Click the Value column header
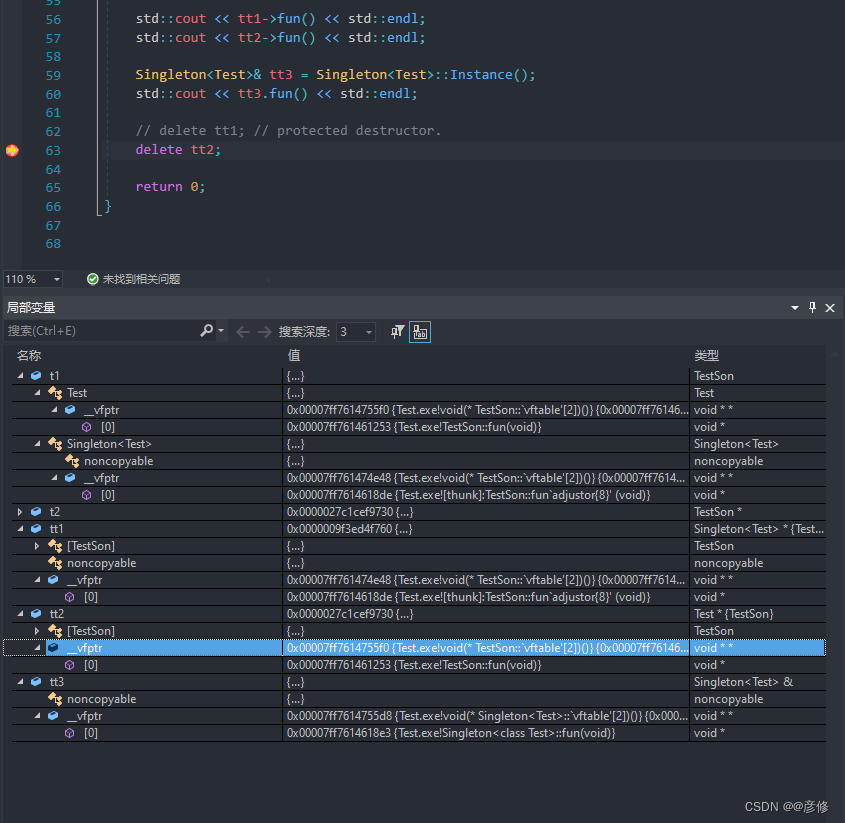 pos(294,355)
